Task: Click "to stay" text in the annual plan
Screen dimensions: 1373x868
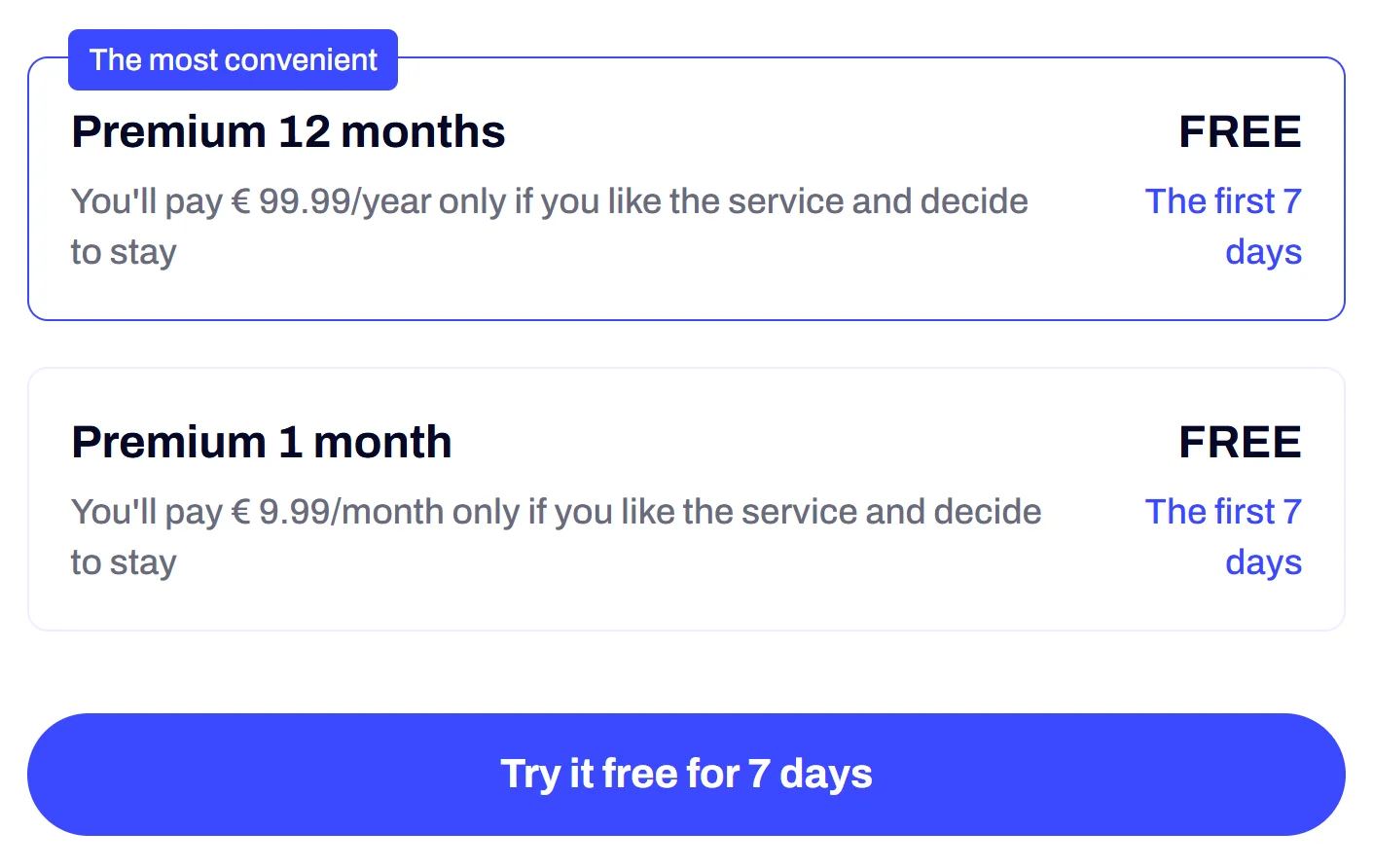Action: [124, 252]
